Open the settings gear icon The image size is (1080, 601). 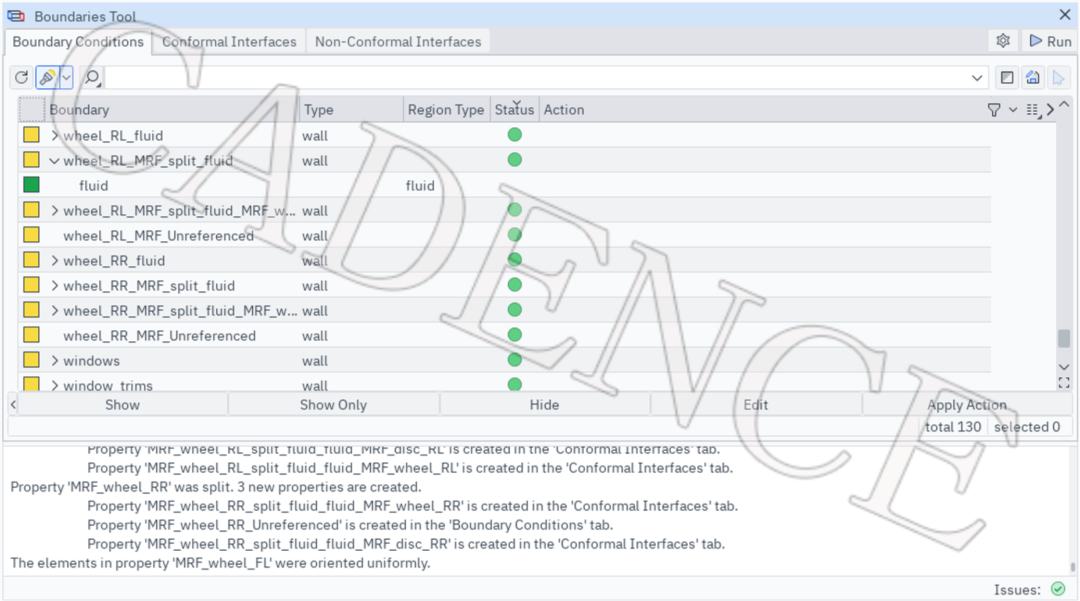pos(1003,41)
